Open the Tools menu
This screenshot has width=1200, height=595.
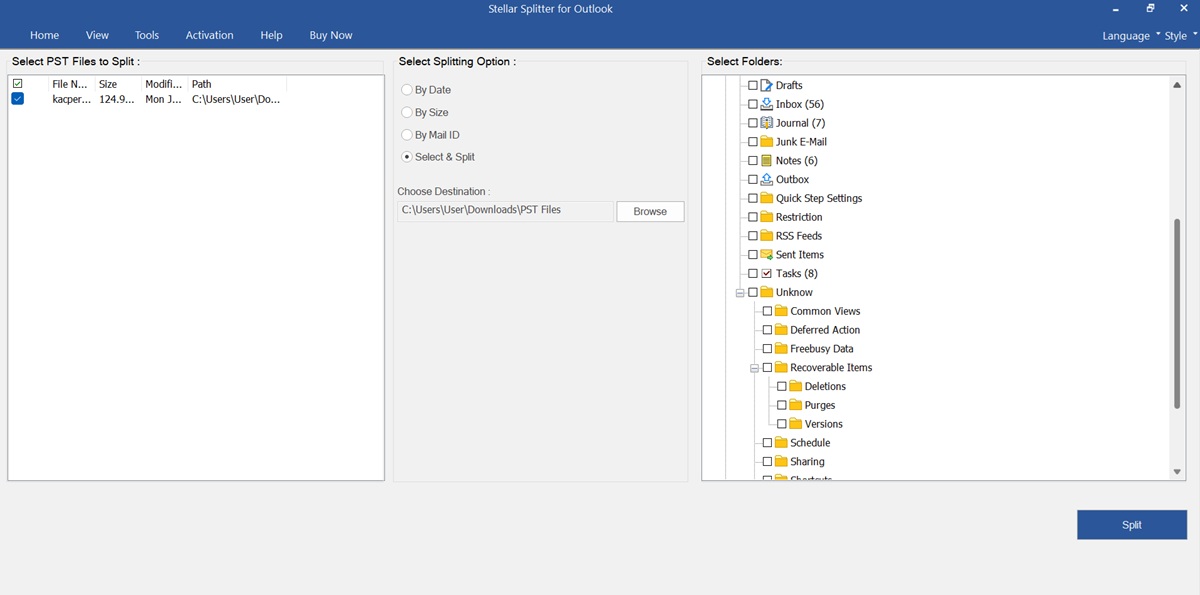(147, 35)
